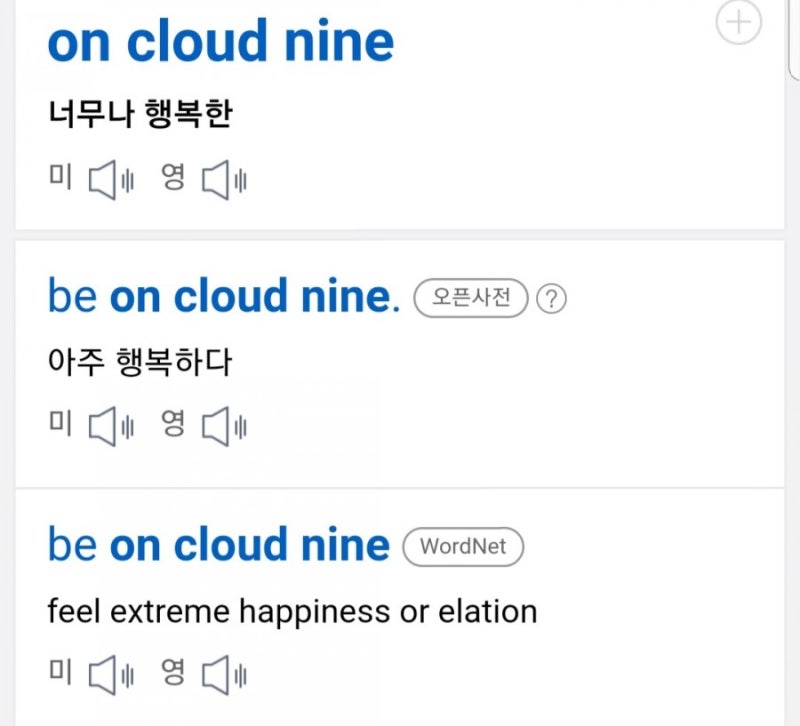Select the definition '아주 행복하다'
800x726 pixels.
click(x=140, y=362)
